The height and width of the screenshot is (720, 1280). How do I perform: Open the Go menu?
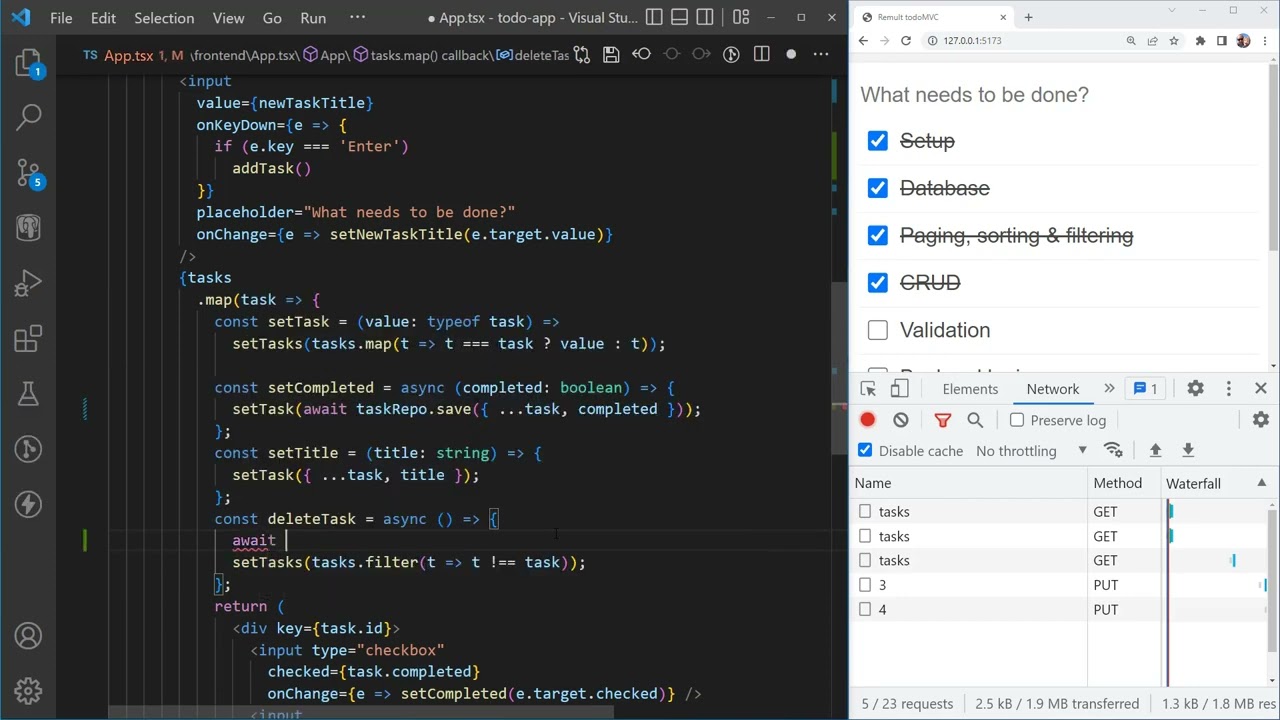[272, 18]
